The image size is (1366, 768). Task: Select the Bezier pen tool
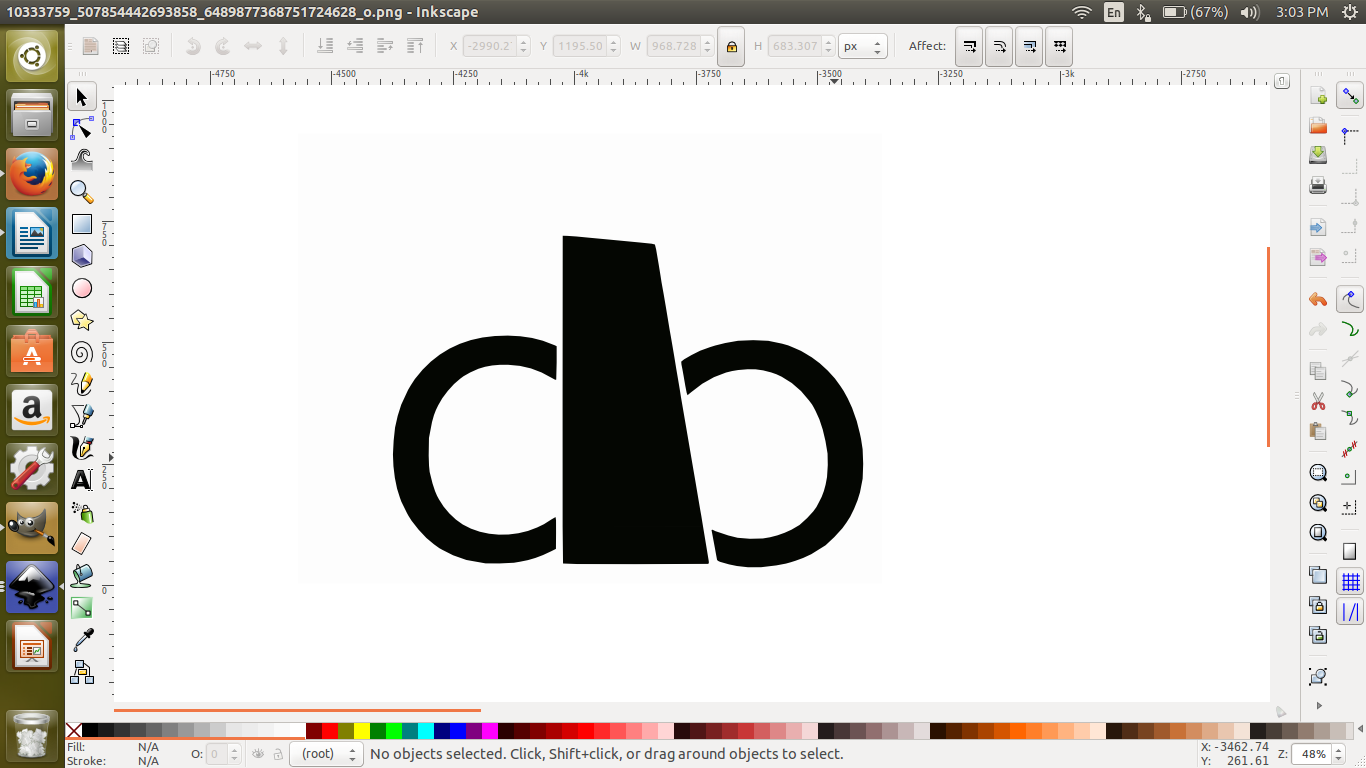82,415
